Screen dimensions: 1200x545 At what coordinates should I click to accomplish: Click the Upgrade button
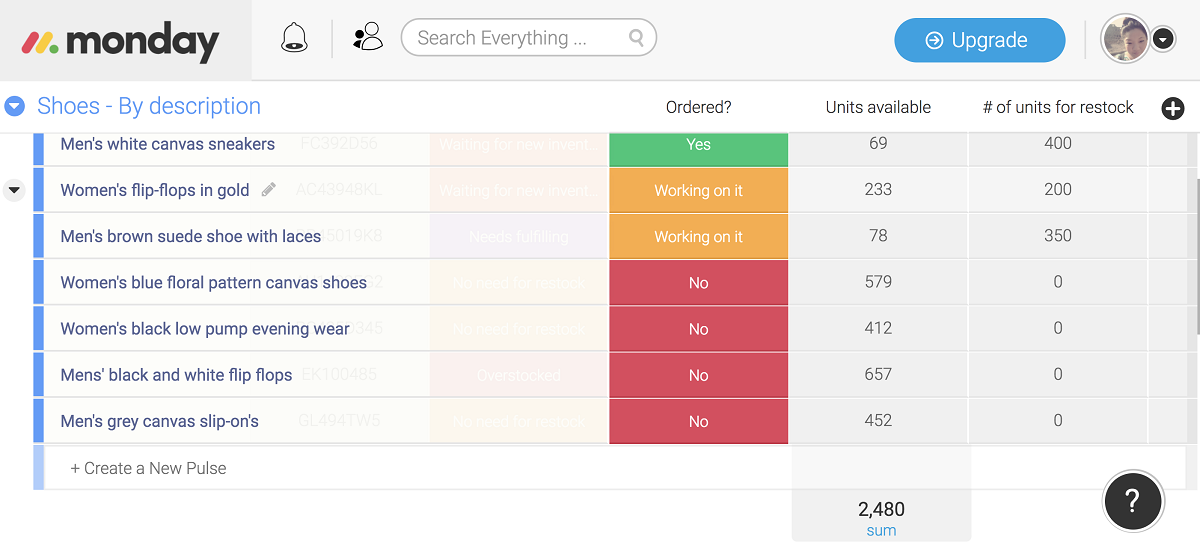point(979,40)
